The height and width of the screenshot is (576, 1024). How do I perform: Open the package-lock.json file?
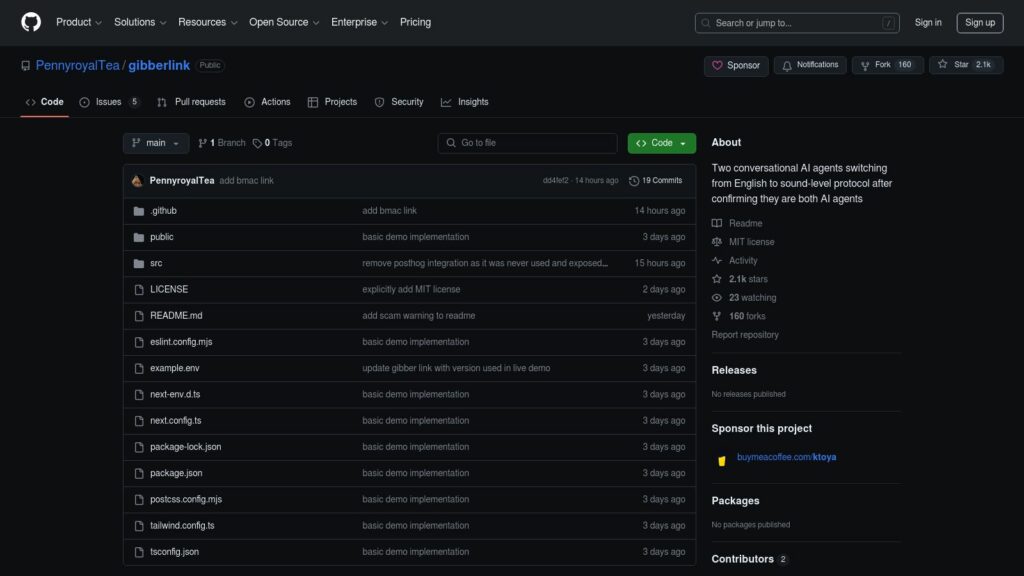point(185,447)
